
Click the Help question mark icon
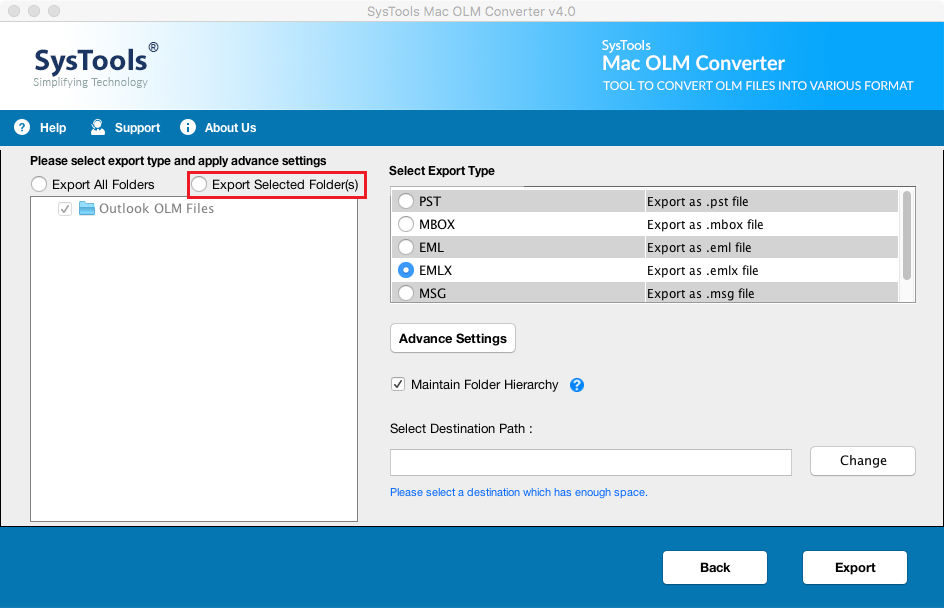(22, 127)
